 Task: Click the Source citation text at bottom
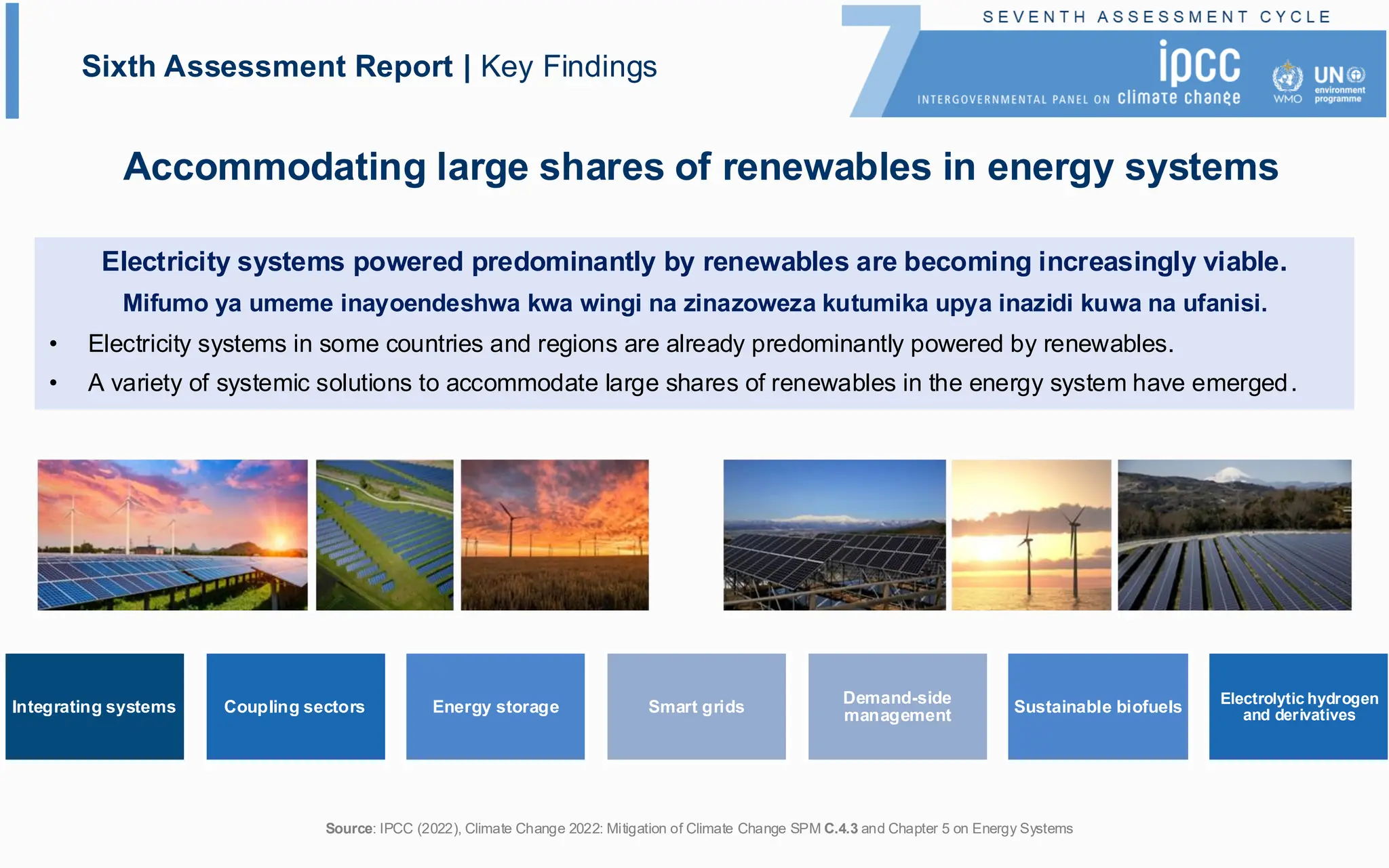[699, 828]
